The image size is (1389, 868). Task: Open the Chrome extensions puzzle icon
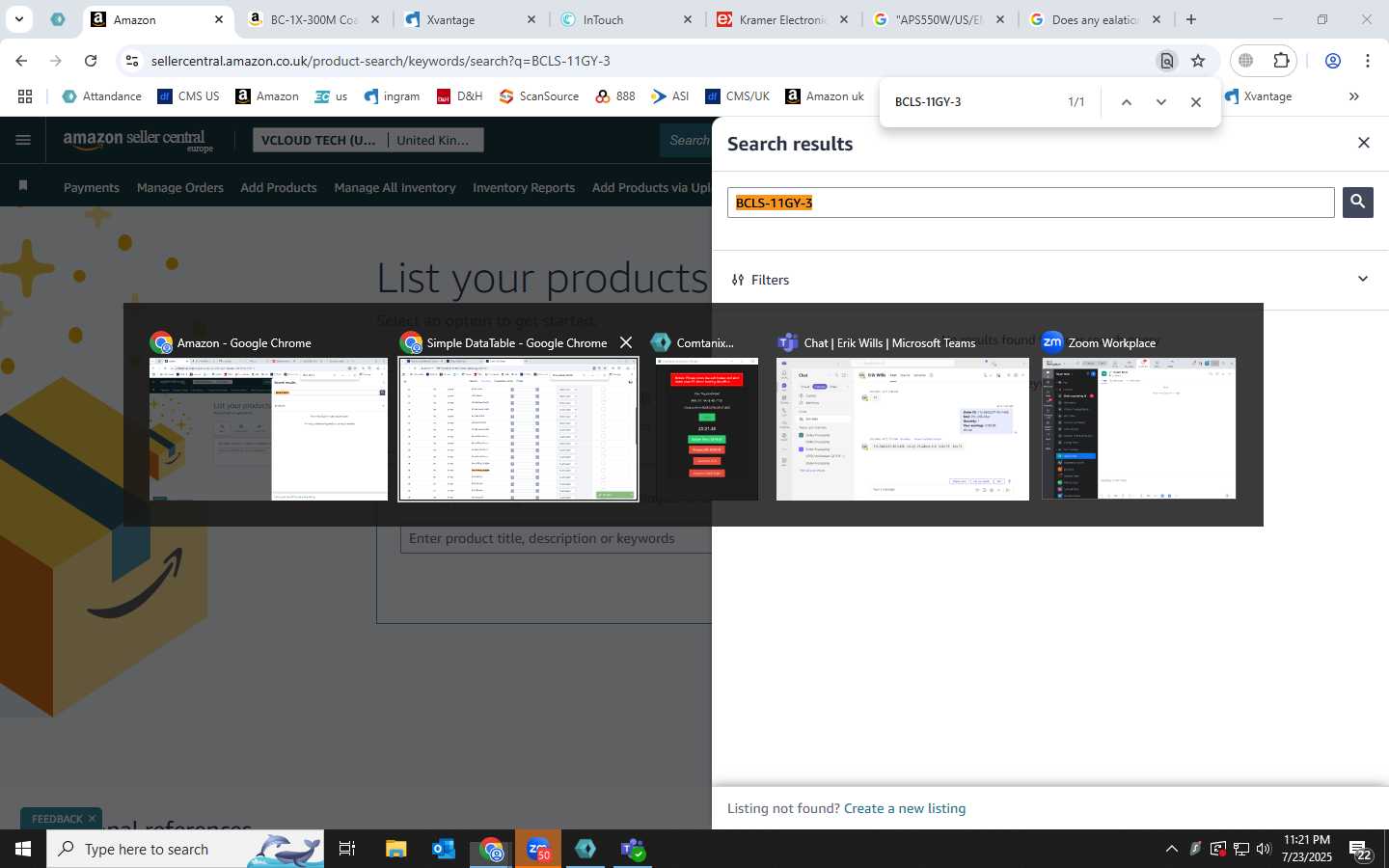point(1281,61)
